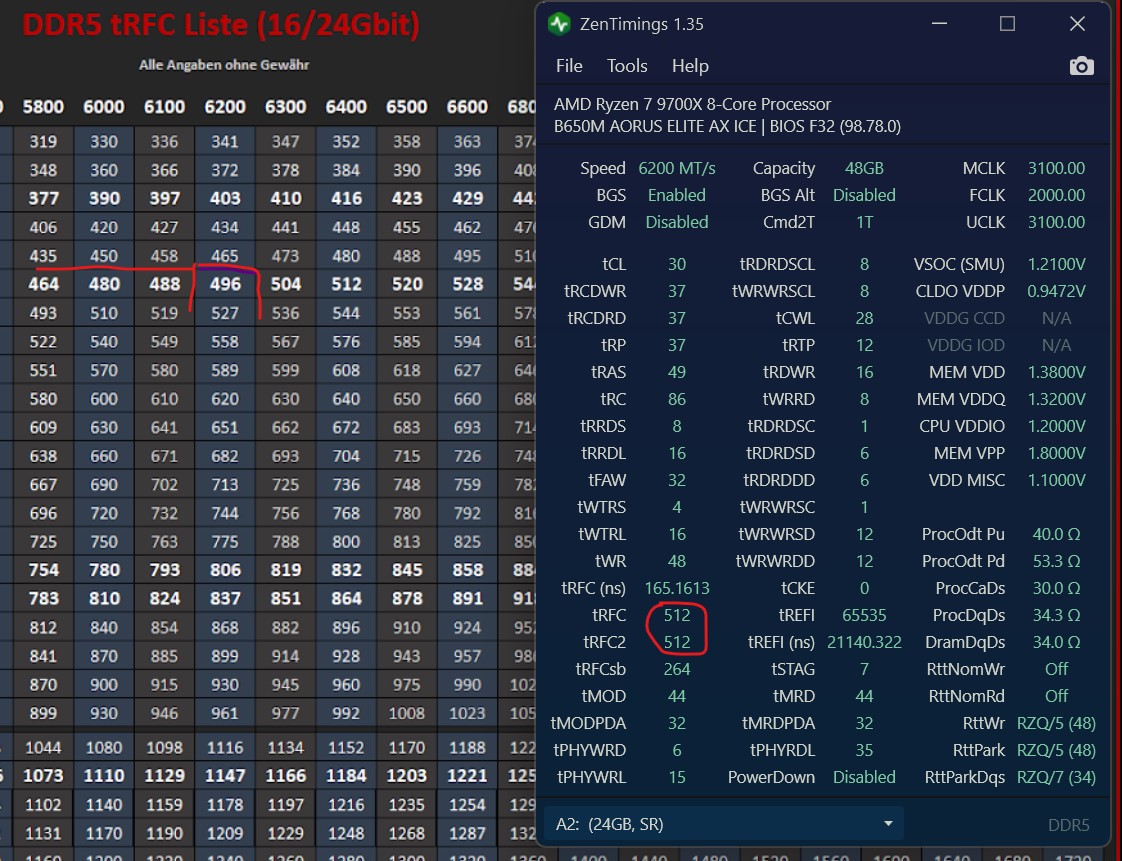This screenshot has height=861, width=1122.
Task: Click the tRAS value 49
Action: 676,372
